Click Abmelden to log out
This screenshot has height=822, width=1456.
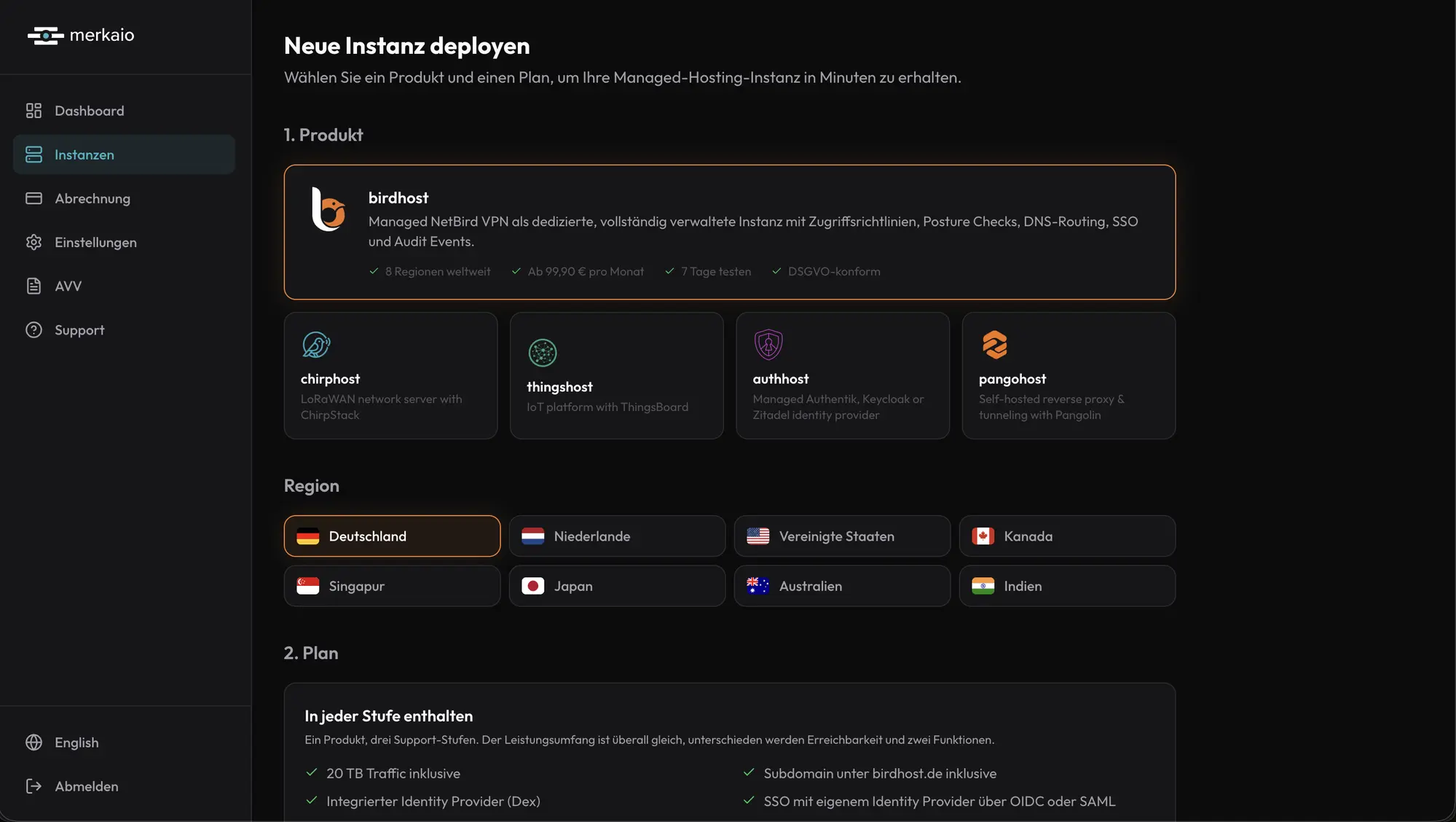124,786
